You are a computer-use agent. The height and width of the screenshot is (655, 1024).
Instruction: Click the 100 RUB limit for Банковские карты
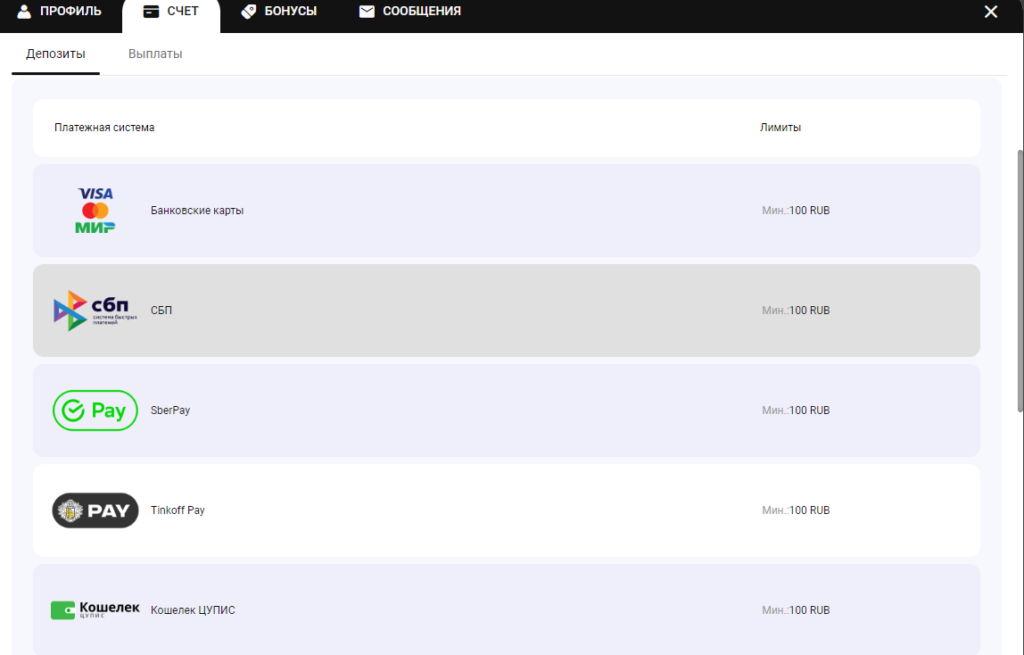click(x=809, y=210)
